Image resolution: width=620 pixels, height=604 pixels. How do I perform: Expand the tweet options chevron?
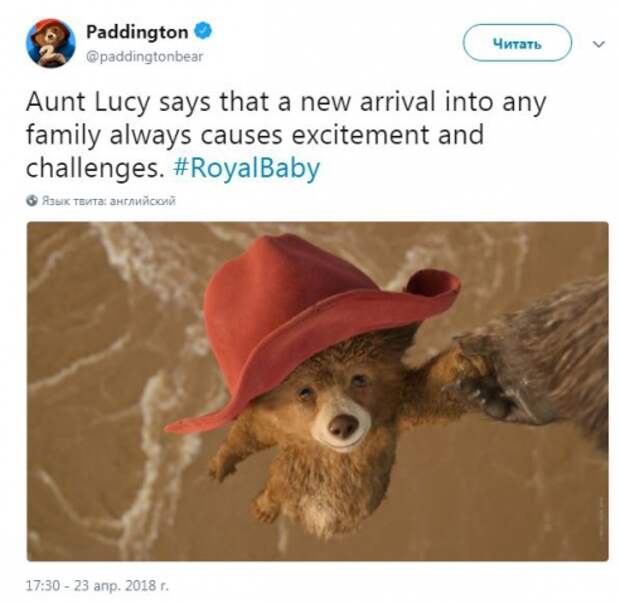(x=599, y=44)
